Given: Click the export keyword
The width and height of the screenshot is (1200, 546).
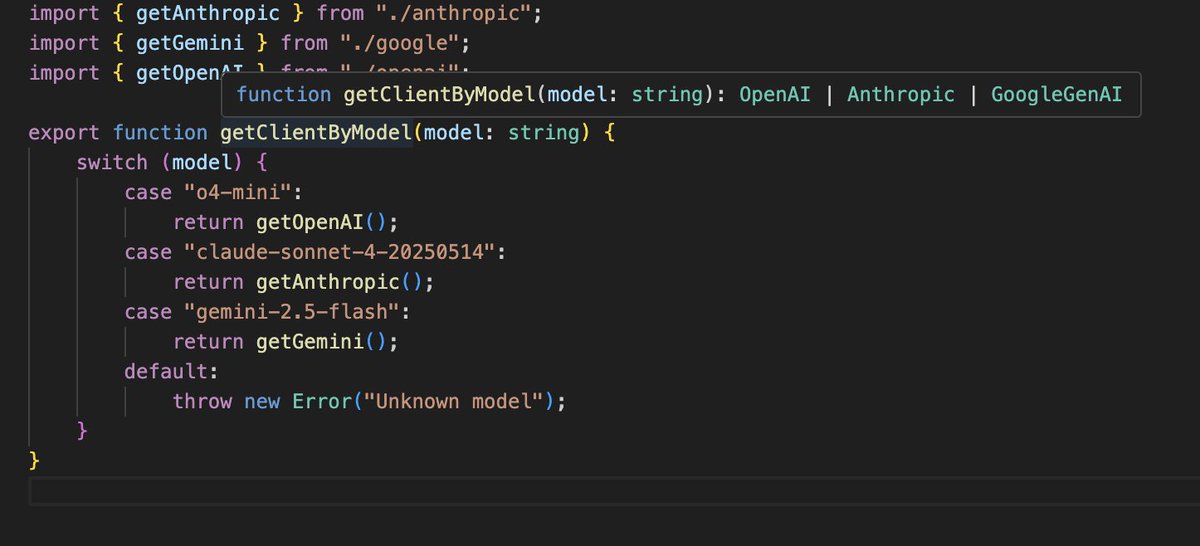Looking at the screenshot, I should [x=64, y=132].
